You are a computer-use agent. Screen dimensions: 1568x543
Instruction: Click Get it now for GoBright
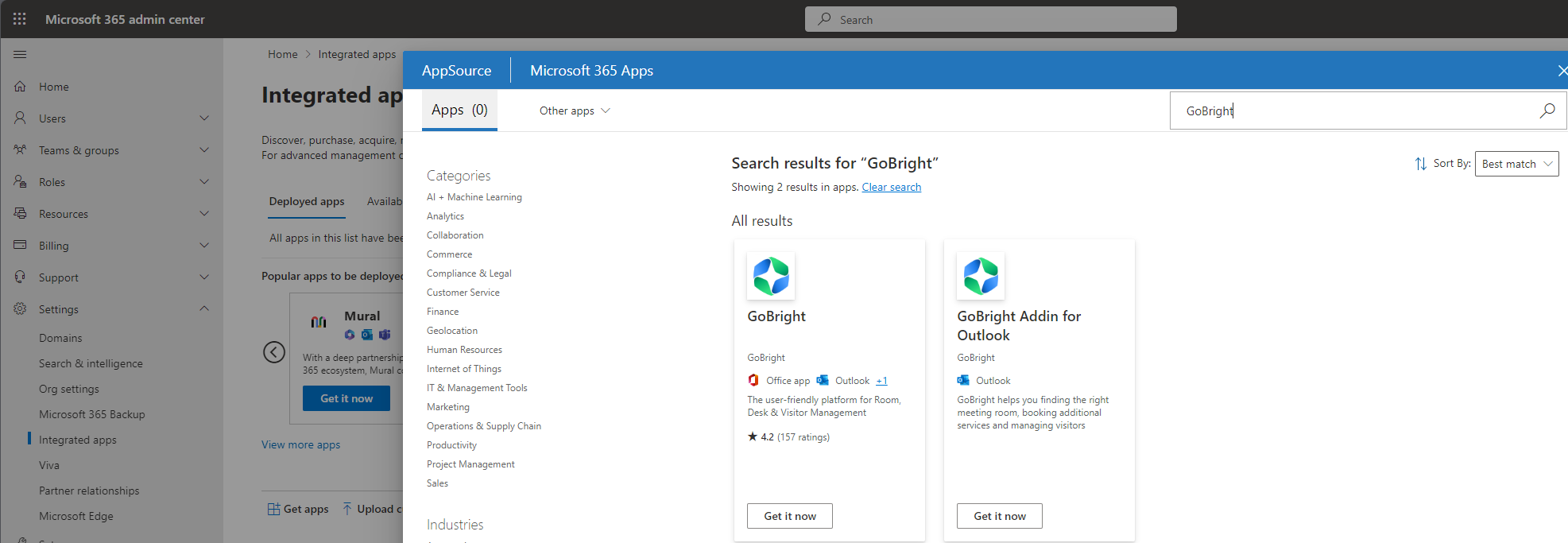[789, 516]
